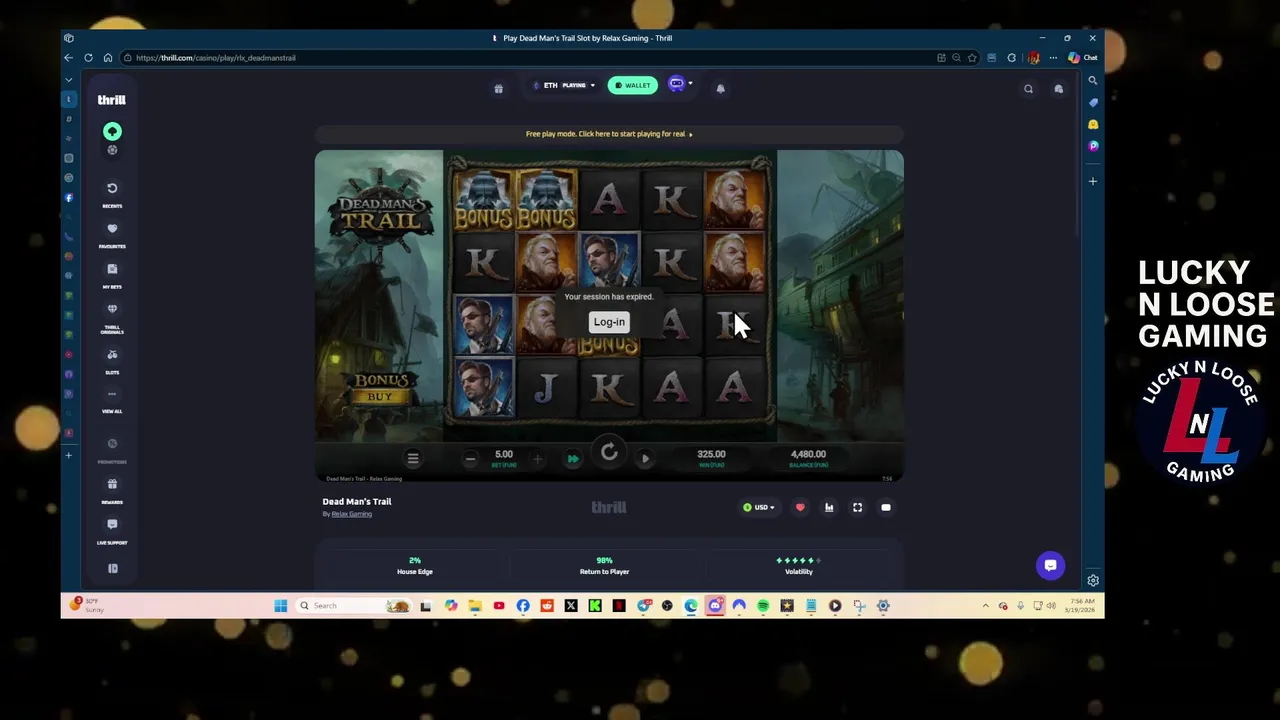
Task: Click the Windows Start button
Action: pos(281,606)
